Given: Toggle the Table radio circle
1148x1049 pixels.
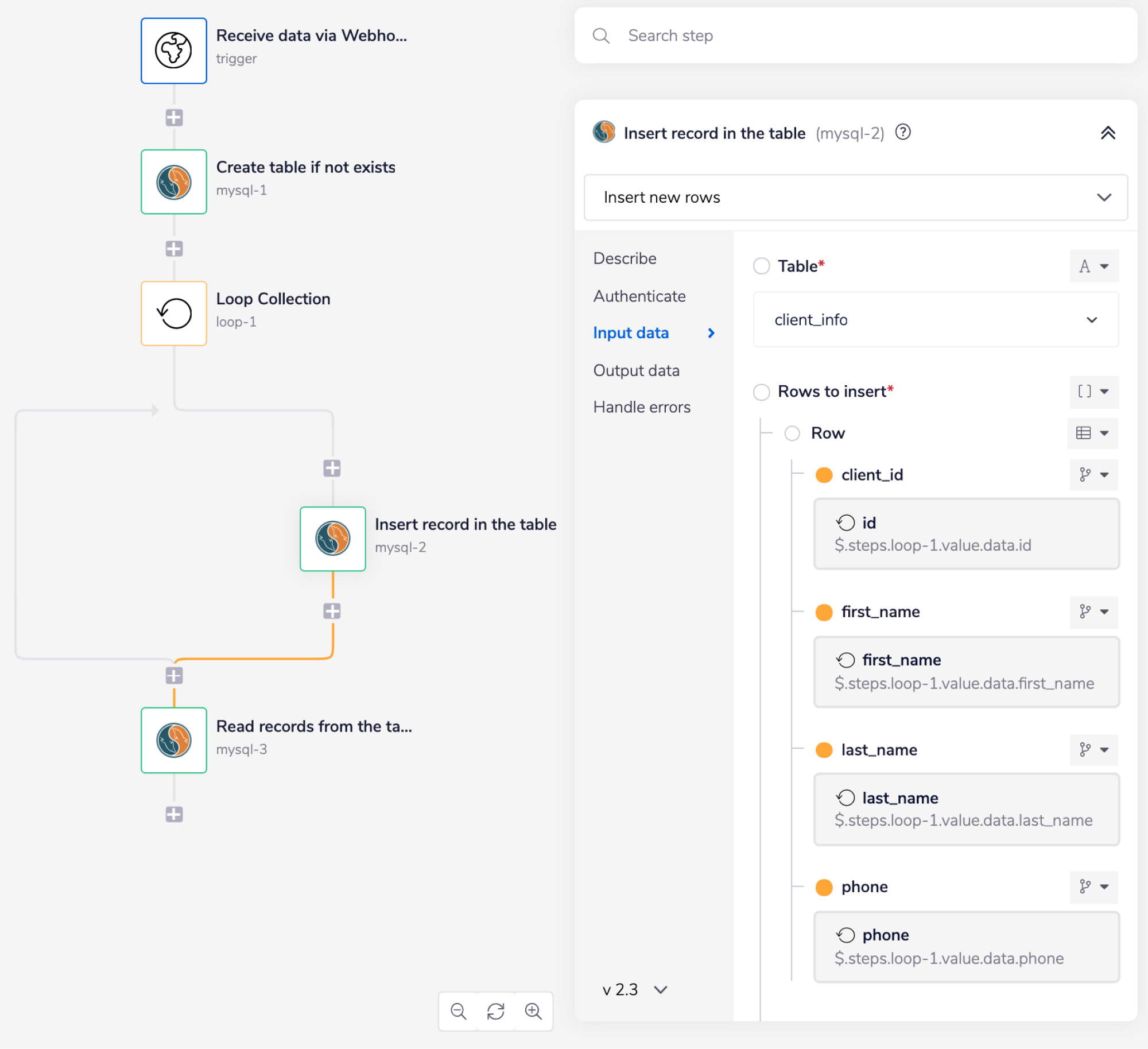Looking at the screenshot, I should [761, 266].
